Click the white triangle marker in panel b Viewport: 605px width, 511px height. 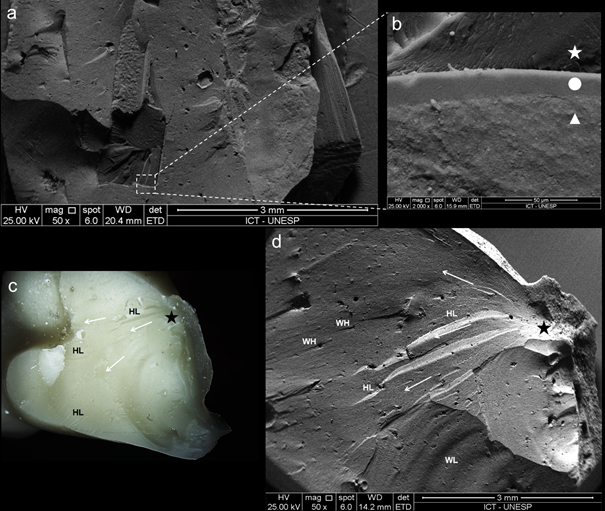click(574, 119)
